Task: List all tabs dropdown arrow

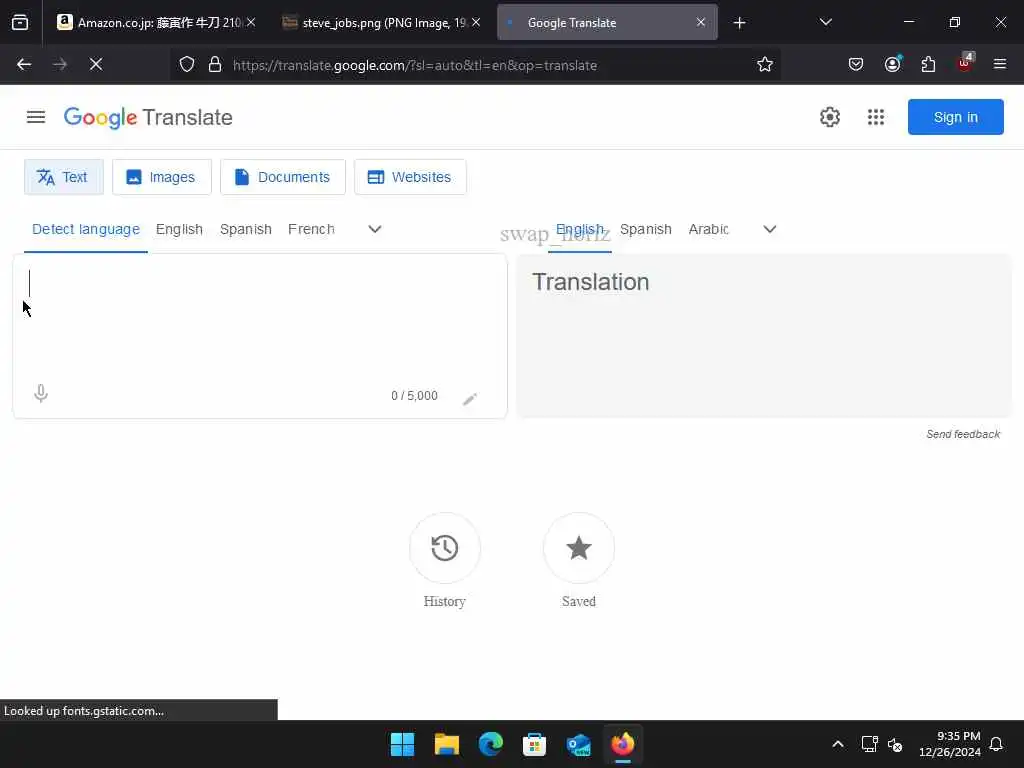Action: [x=825, y=23]
